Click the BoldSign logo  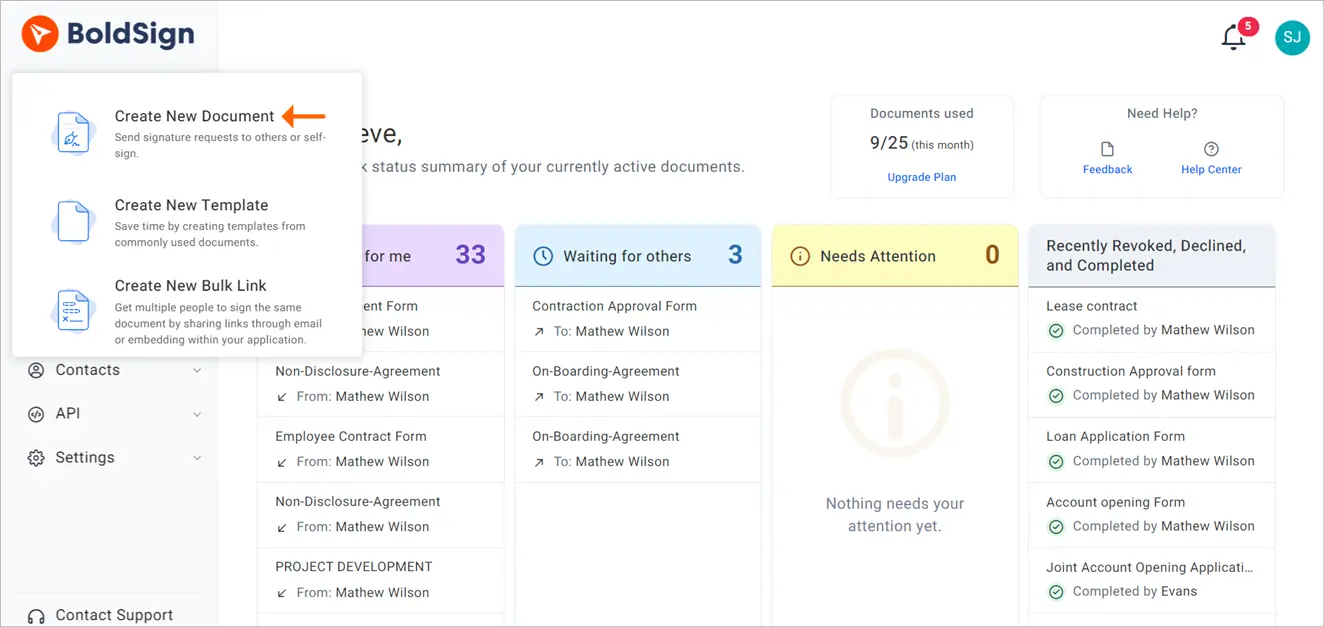click(x=108, y=35)
